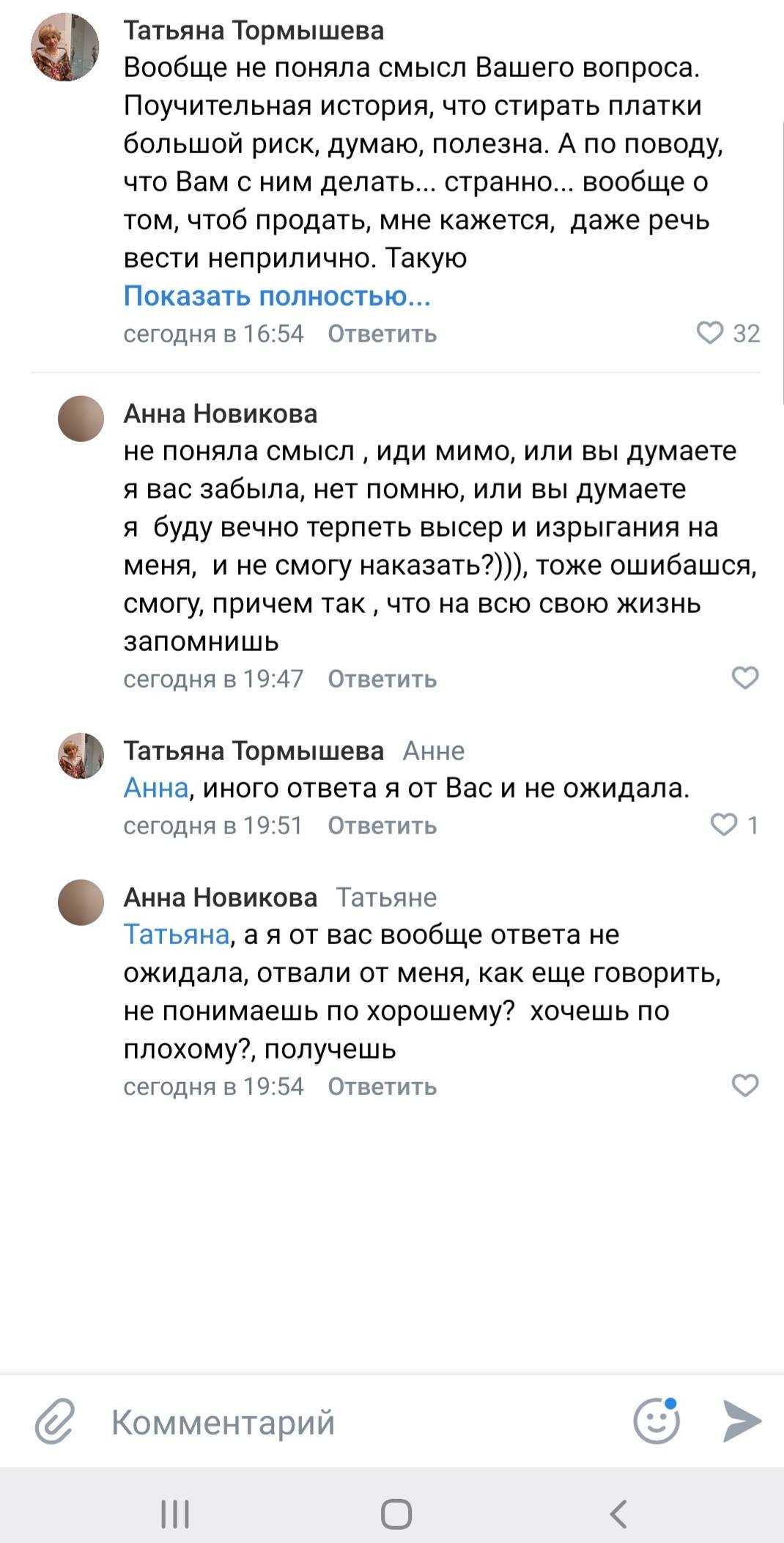
Task: Tap Android back navigation button
Action: point(618,1513)
